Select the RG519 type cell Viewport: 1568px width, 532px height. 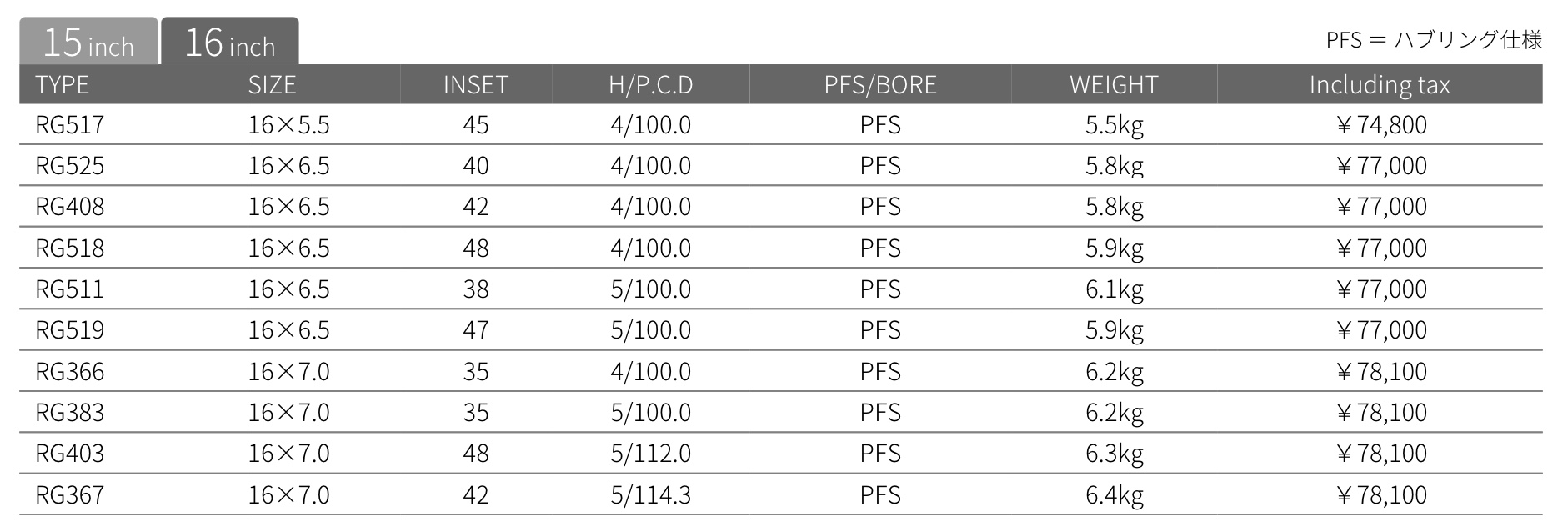point(69,330)
